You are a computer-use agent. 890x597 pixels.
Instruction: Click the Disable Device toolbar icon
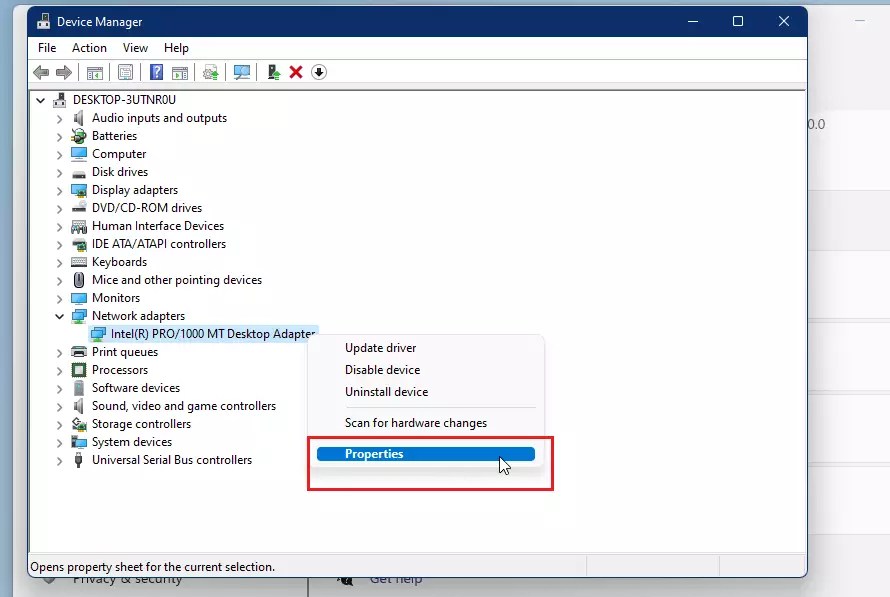(319, 72)
